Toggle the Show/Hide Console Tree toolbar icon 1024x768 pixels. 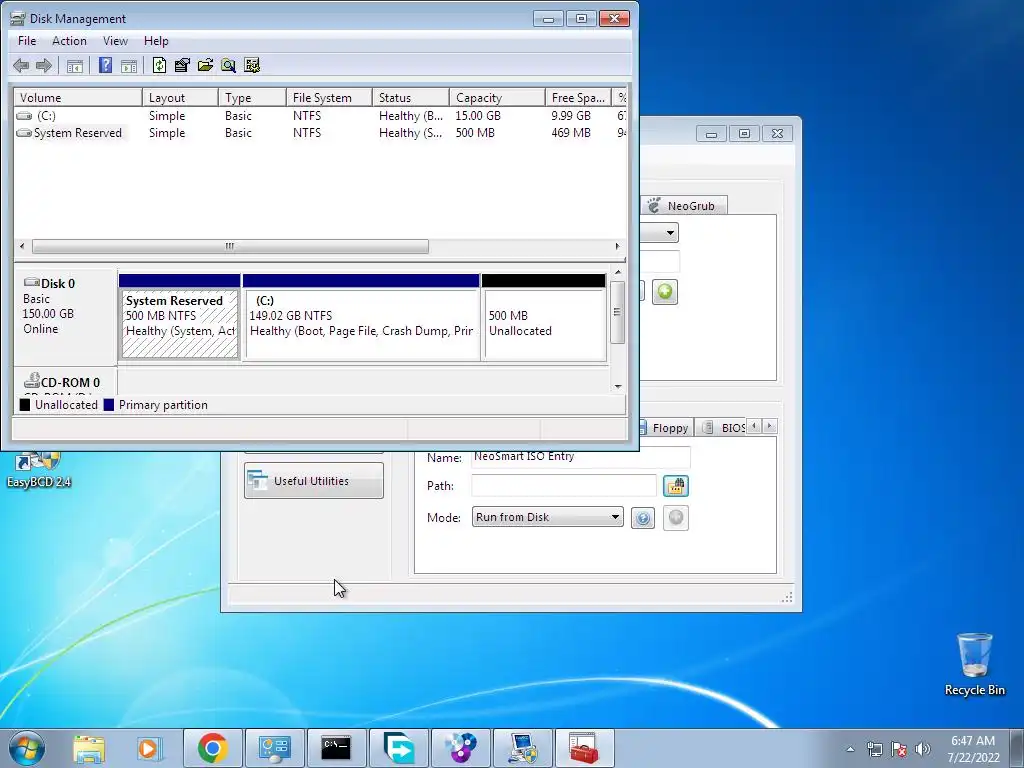(x=74, y=65)
